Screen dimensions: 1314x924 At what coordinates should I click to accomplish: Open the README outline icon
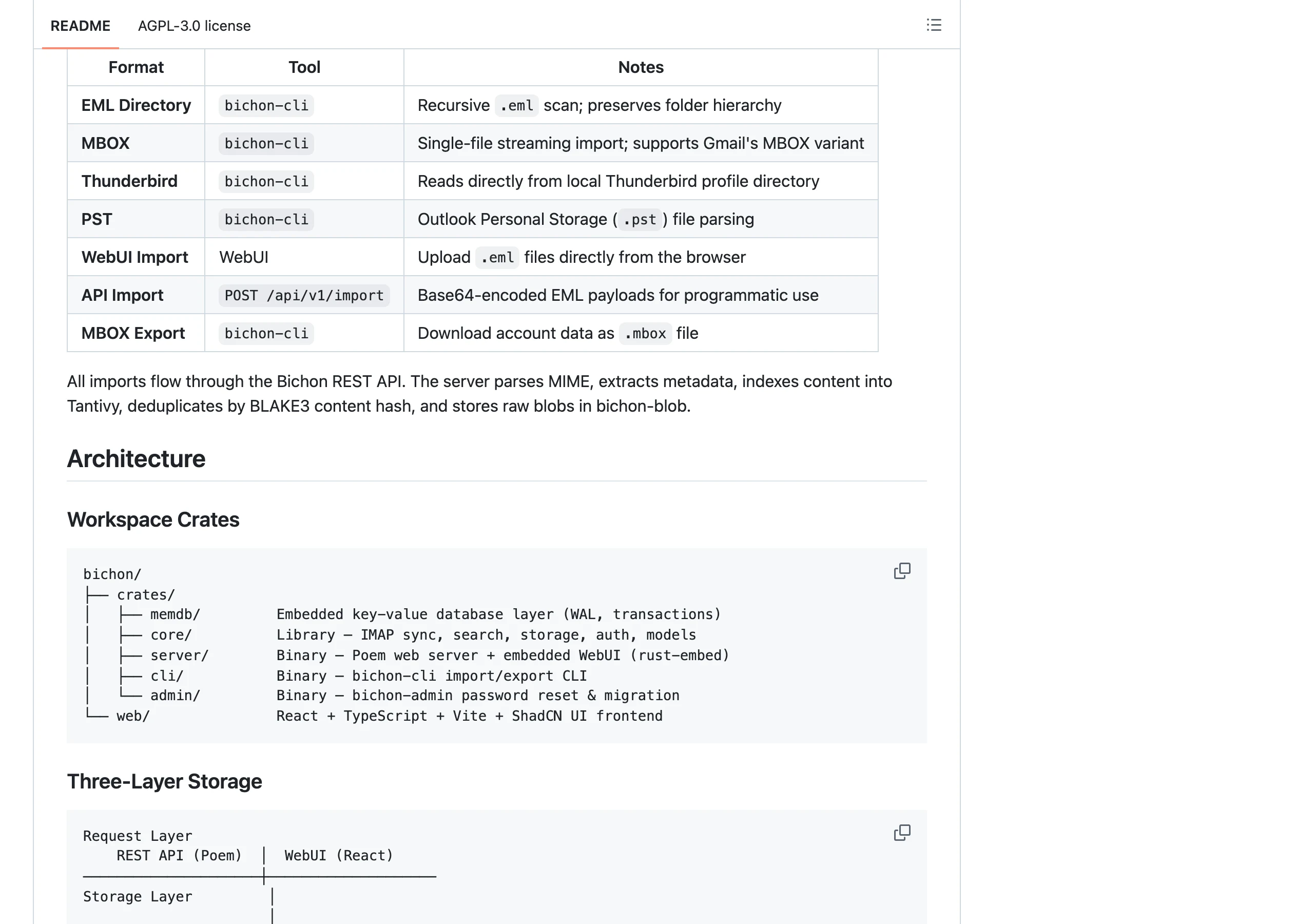coord(934,25)
